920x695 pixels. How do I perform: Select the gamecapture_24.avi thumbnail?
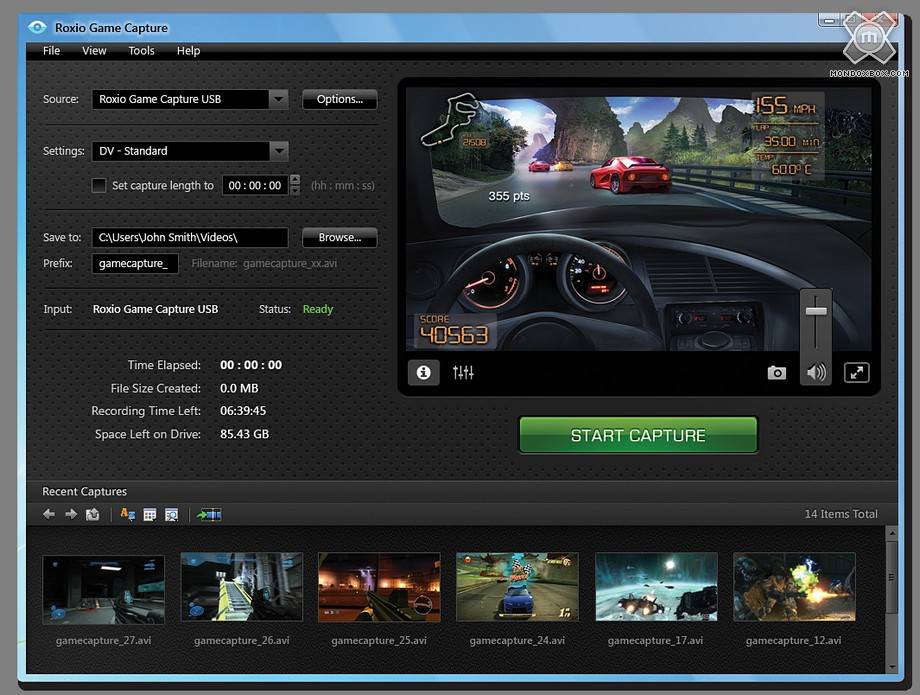coord(517,588)
